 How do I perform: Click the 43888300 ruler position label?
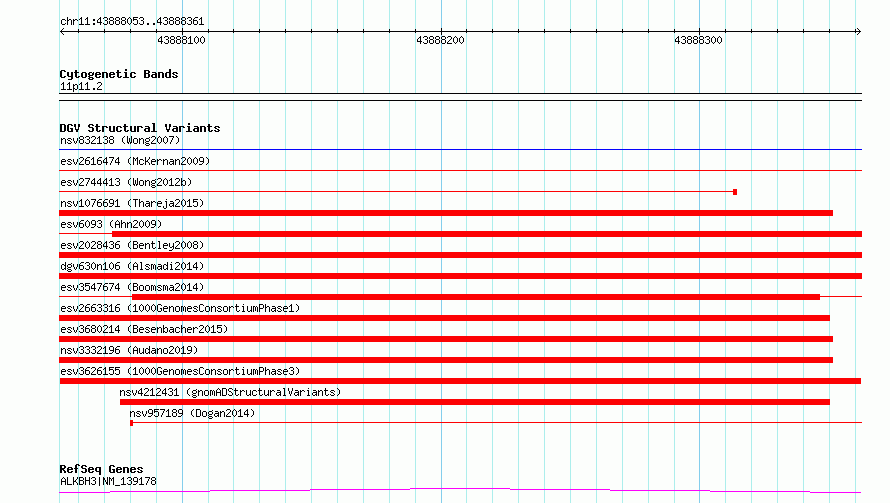click(698, 40)
